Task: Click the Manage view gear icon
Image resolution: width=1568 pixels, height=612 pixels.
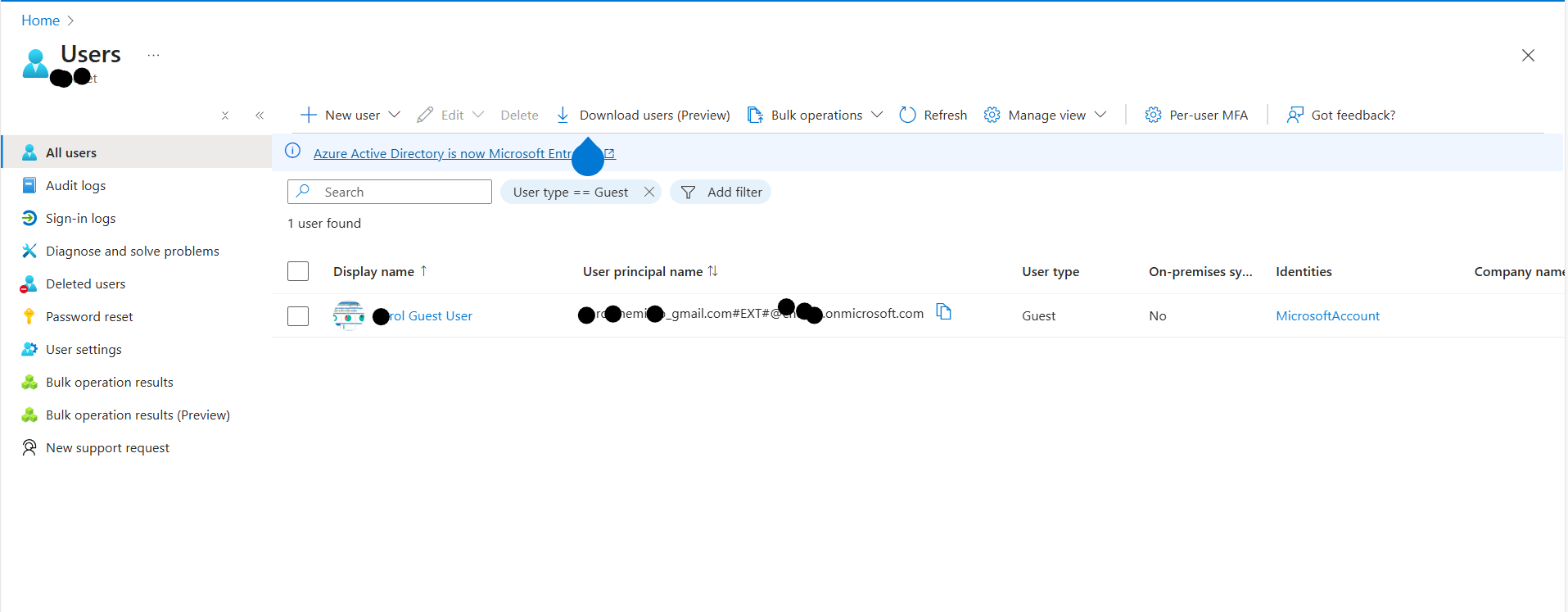Action: pos(992,115)
